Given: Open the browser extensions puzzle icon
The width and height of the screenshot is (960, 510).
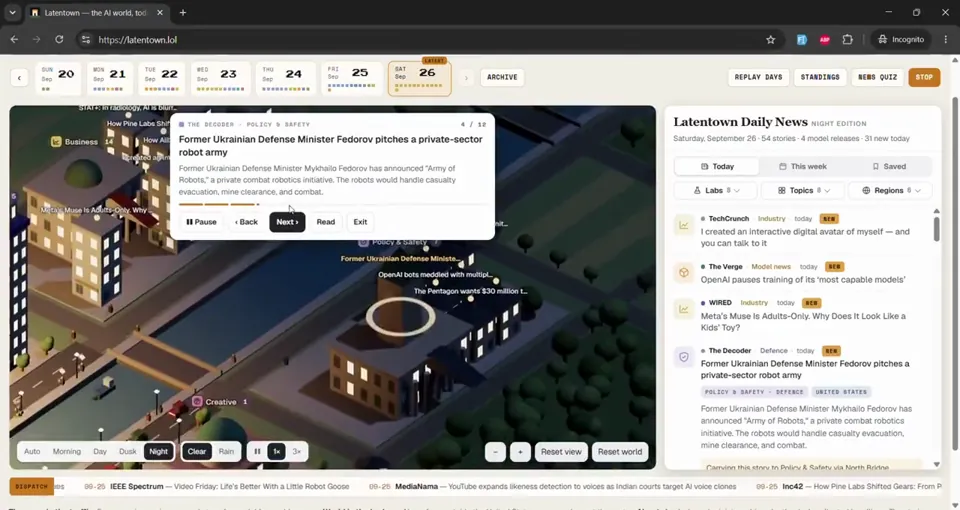Looking at the screenshot, I should pos(847,39).
